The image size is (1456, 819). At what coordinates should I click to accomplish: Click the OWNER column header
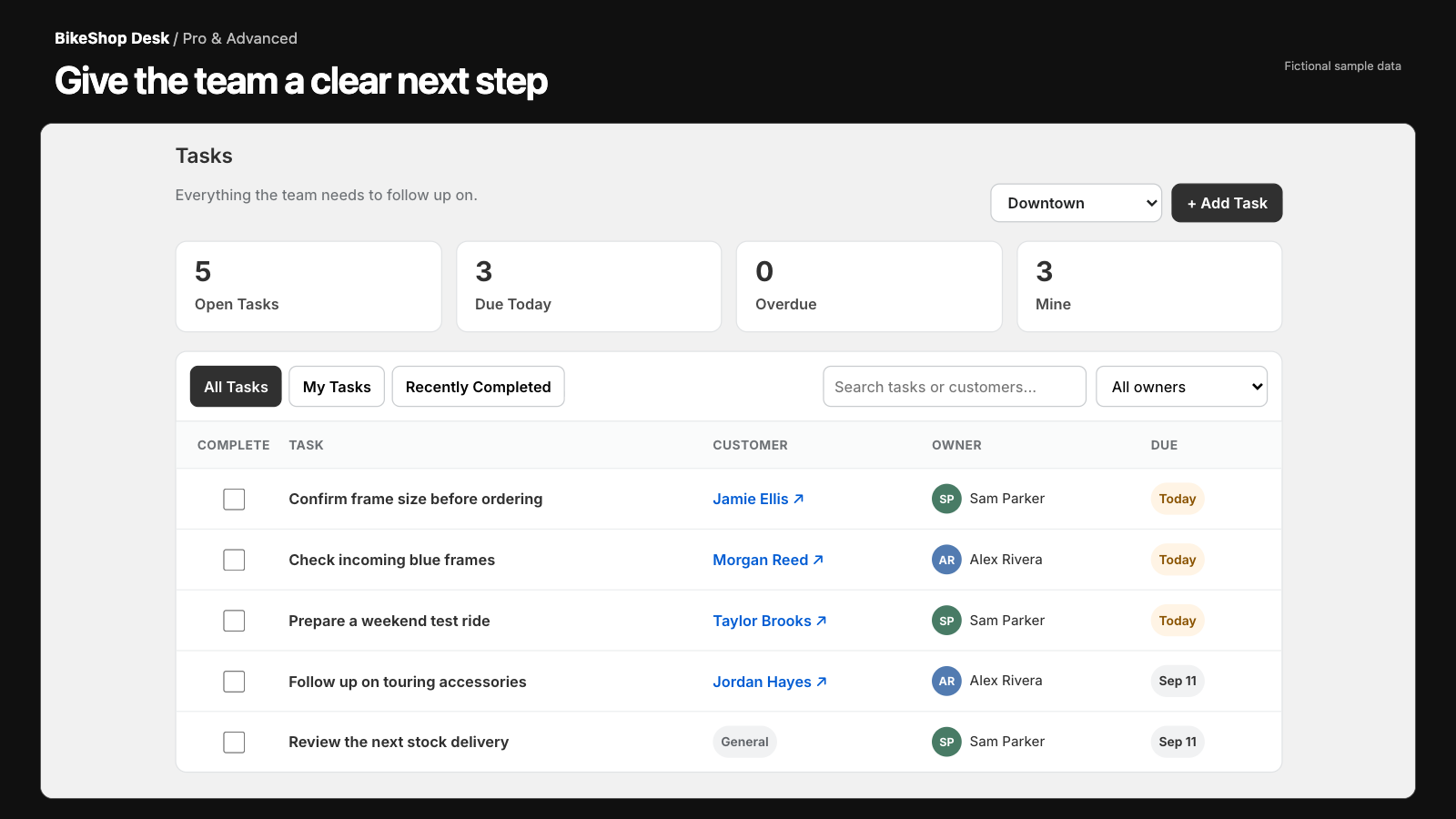[x=956, y=445]
